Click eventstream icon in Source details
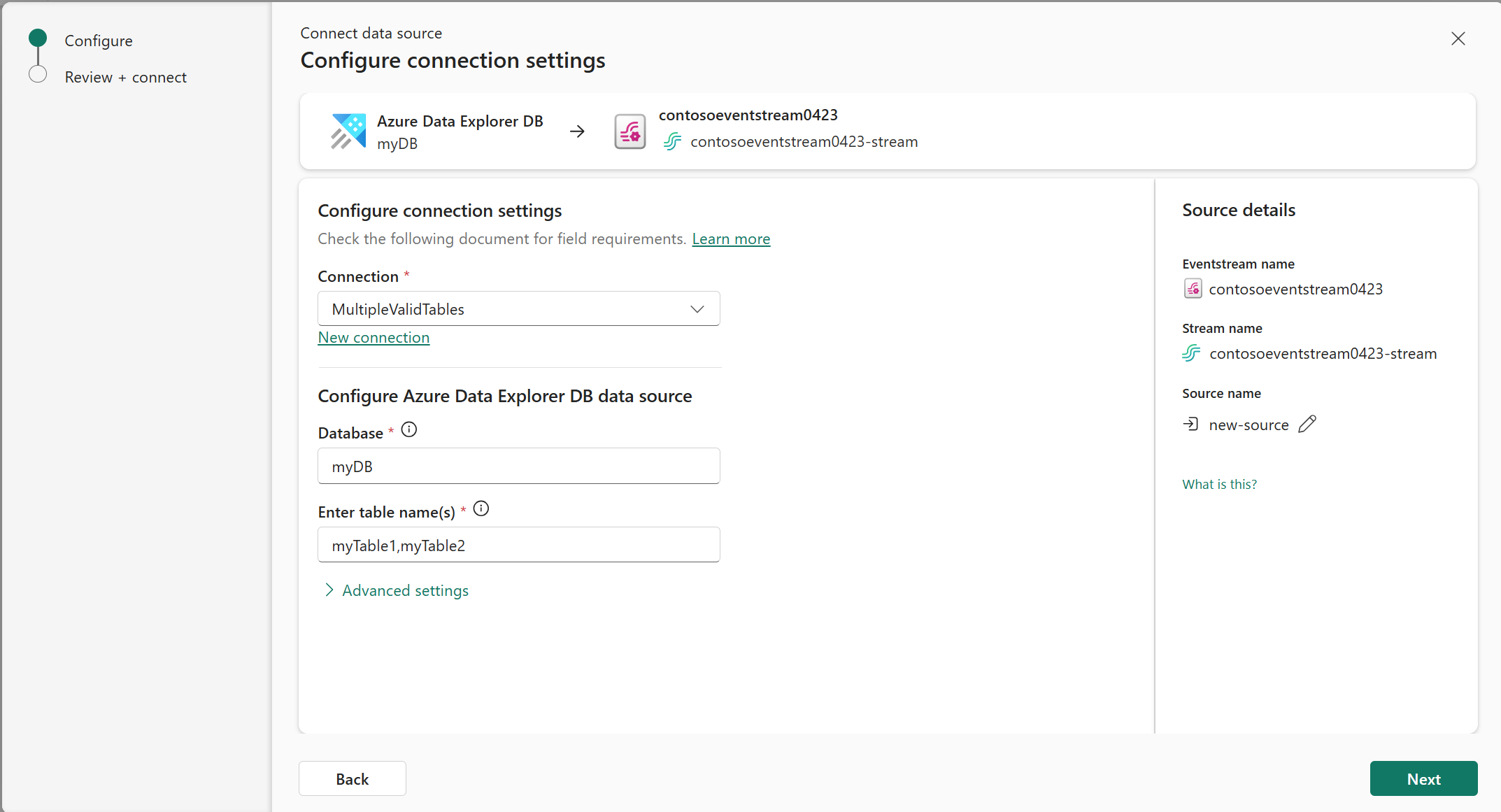The height and width of the screenshot is (812, 1501). pyautogui.click(x=1193, y=289)
